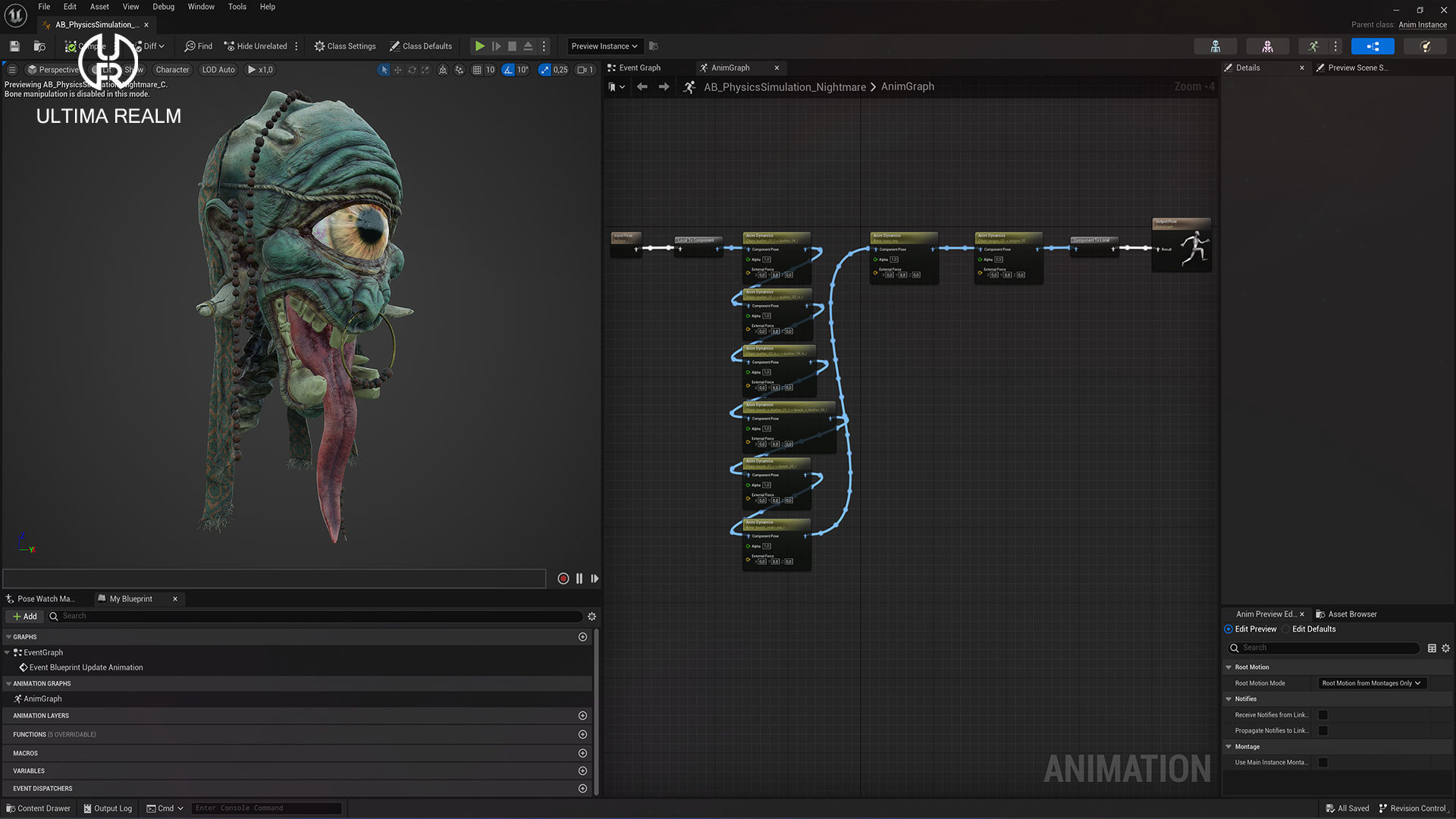Open Perspective view mode dropdown
Screen dimensions: 1456x819
click(x=53, y=70)
